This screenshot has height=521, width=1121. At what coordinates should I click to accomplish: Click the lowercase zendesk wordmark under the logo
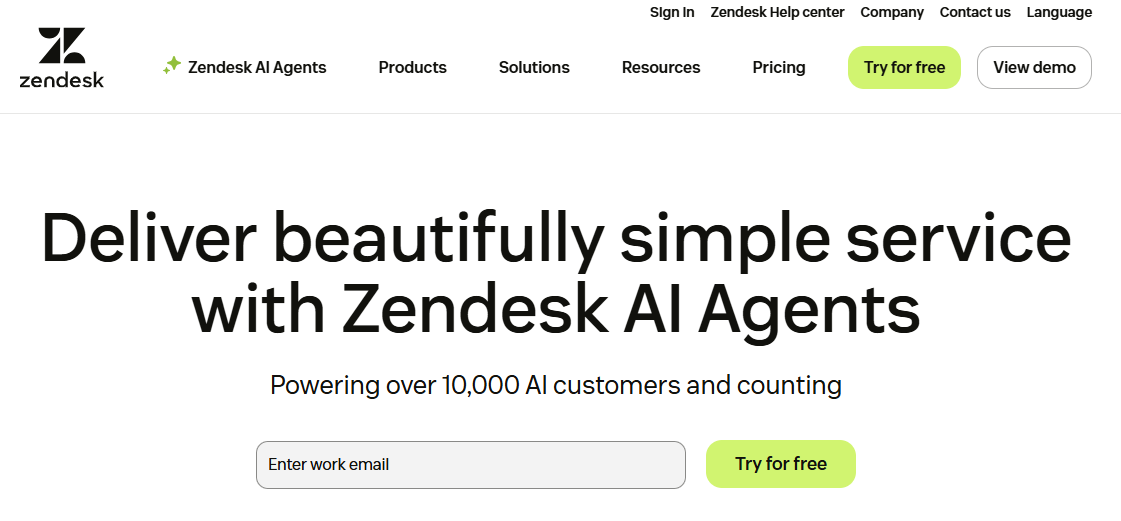click(62, 79)
